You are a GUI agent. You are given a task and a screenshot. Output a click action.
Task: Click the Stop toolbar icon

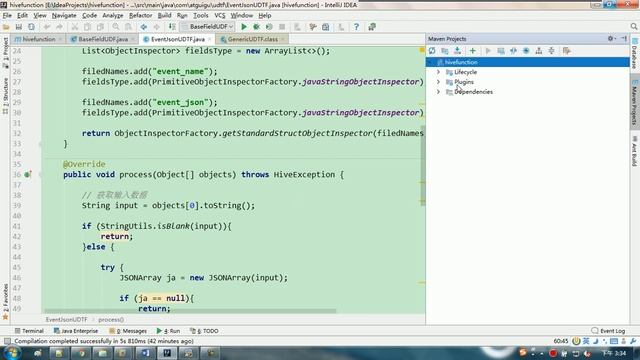tap(282, 27)
